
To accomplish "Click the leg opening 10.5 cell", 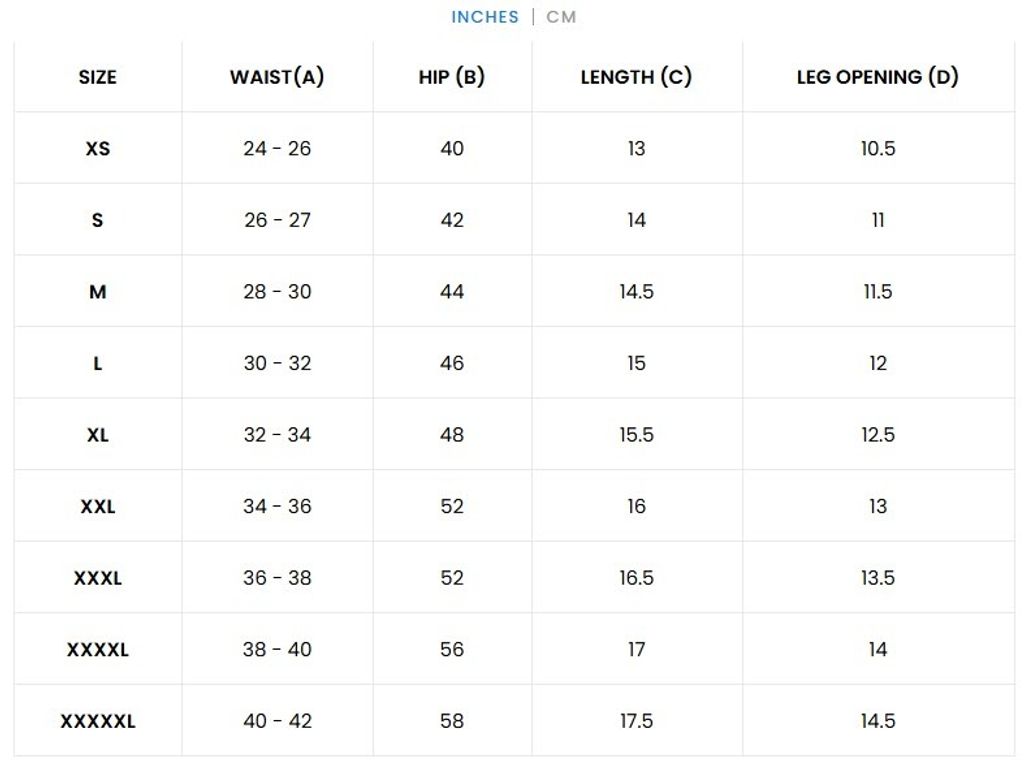I will (x=877, y=149).
